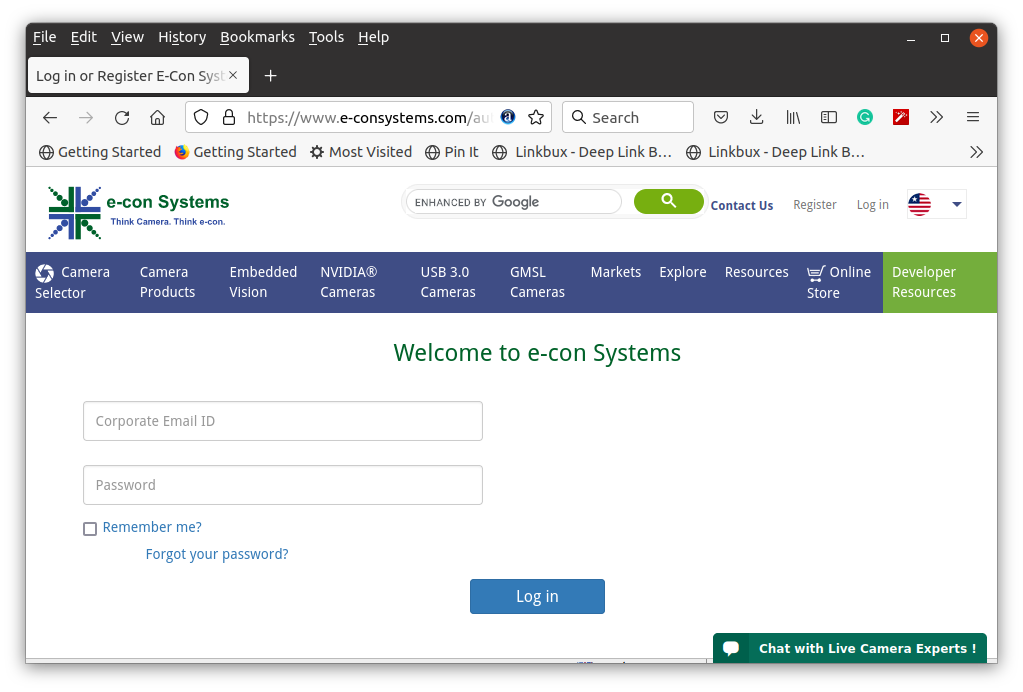Click the URL address bar
This screenshot has height=692, width=1023.
(x=368, y=117)
